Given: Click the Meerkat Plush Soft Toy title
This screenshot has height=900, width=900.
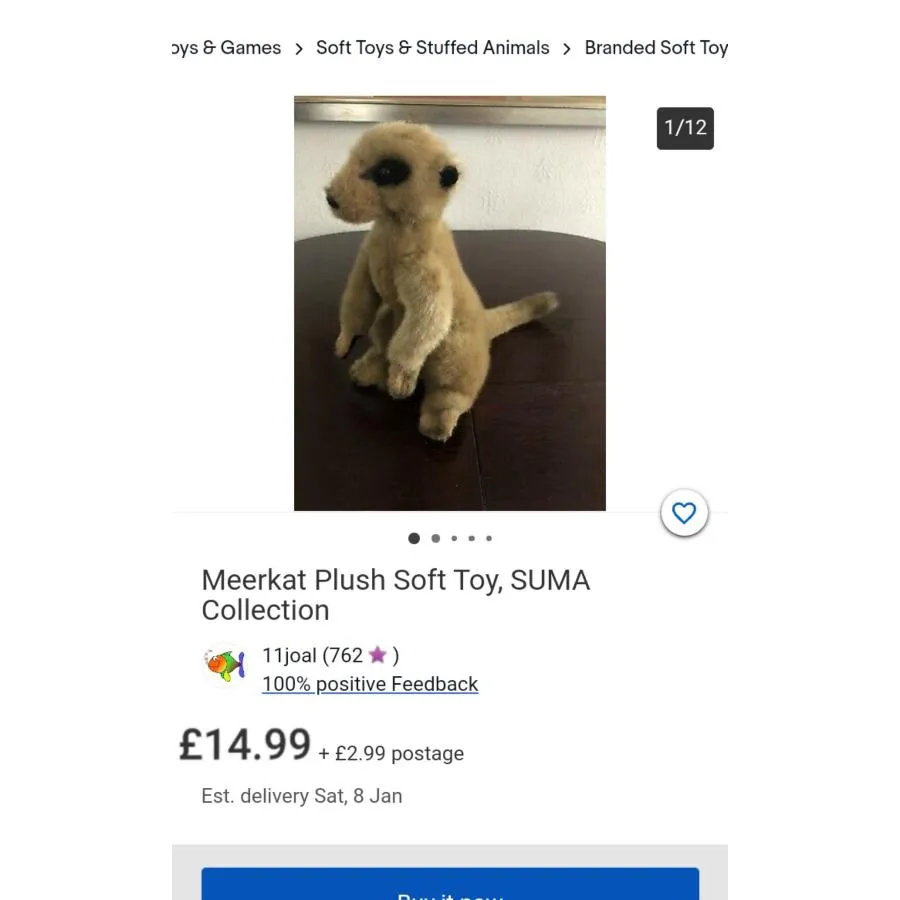Looking at the screenshot, I should tap(395, 595).
